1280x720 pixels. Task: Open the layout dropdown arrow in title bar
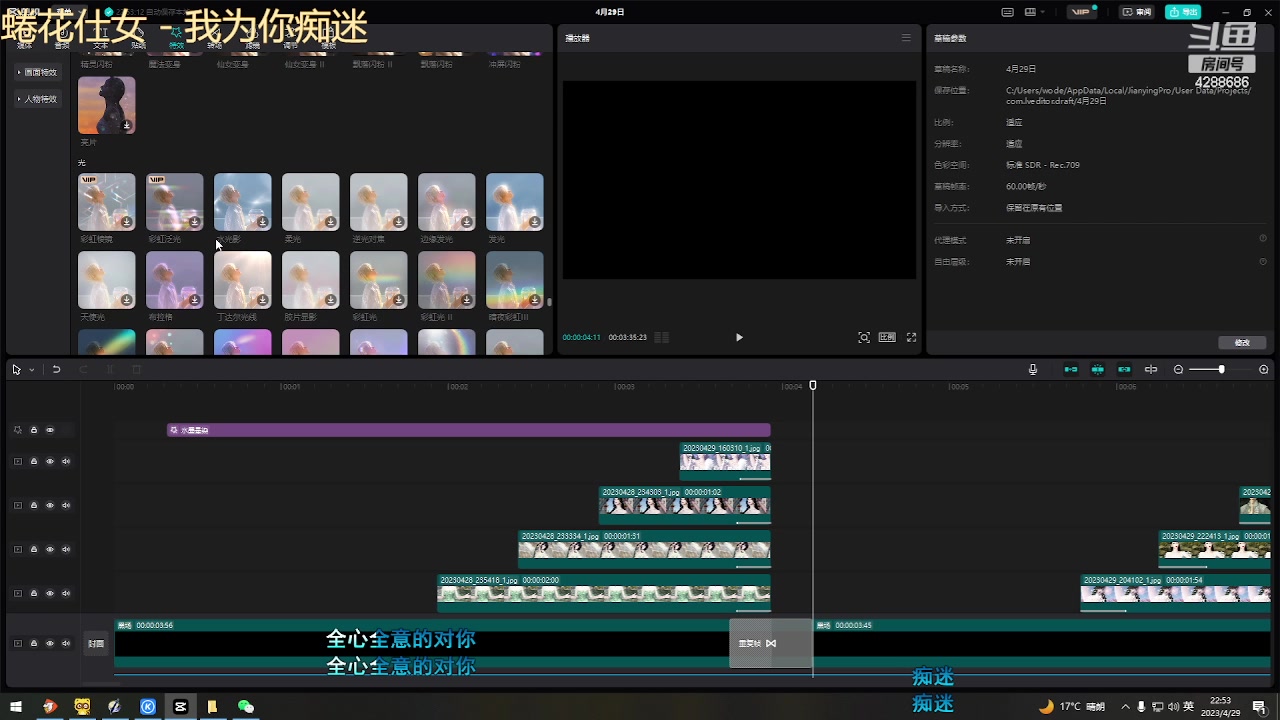click(1043, 12)
